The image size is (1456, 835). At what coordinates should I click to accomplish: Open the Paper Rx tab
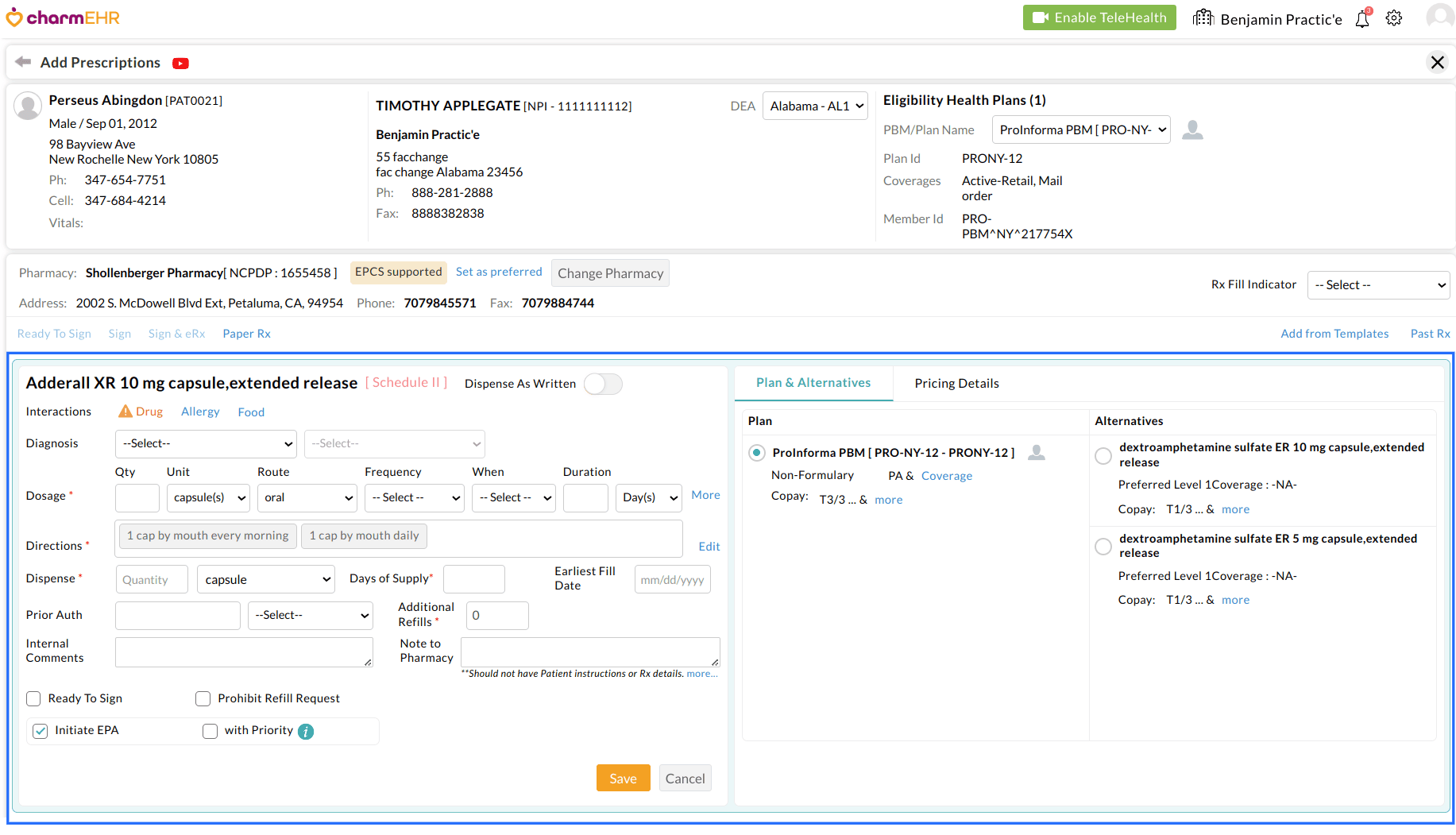tap(246, 334)
